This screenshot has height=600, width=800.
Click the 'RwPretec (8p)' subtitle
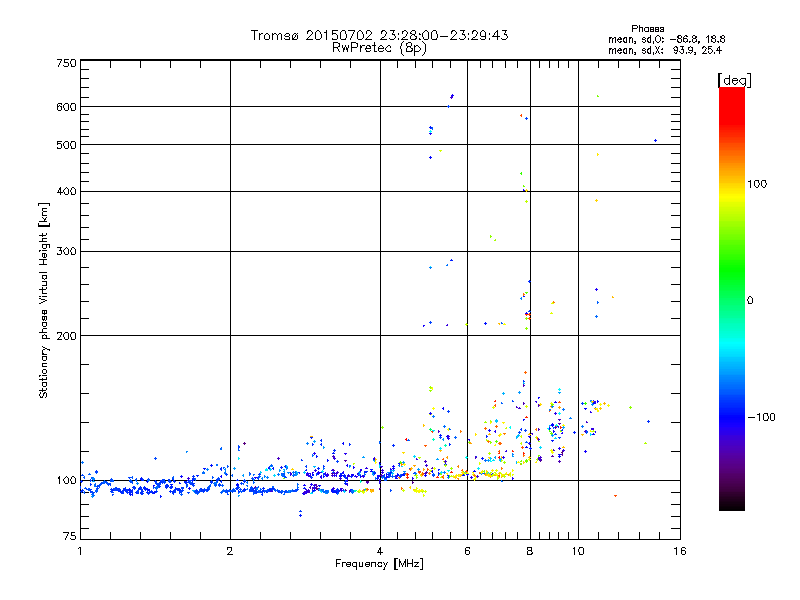379,48
